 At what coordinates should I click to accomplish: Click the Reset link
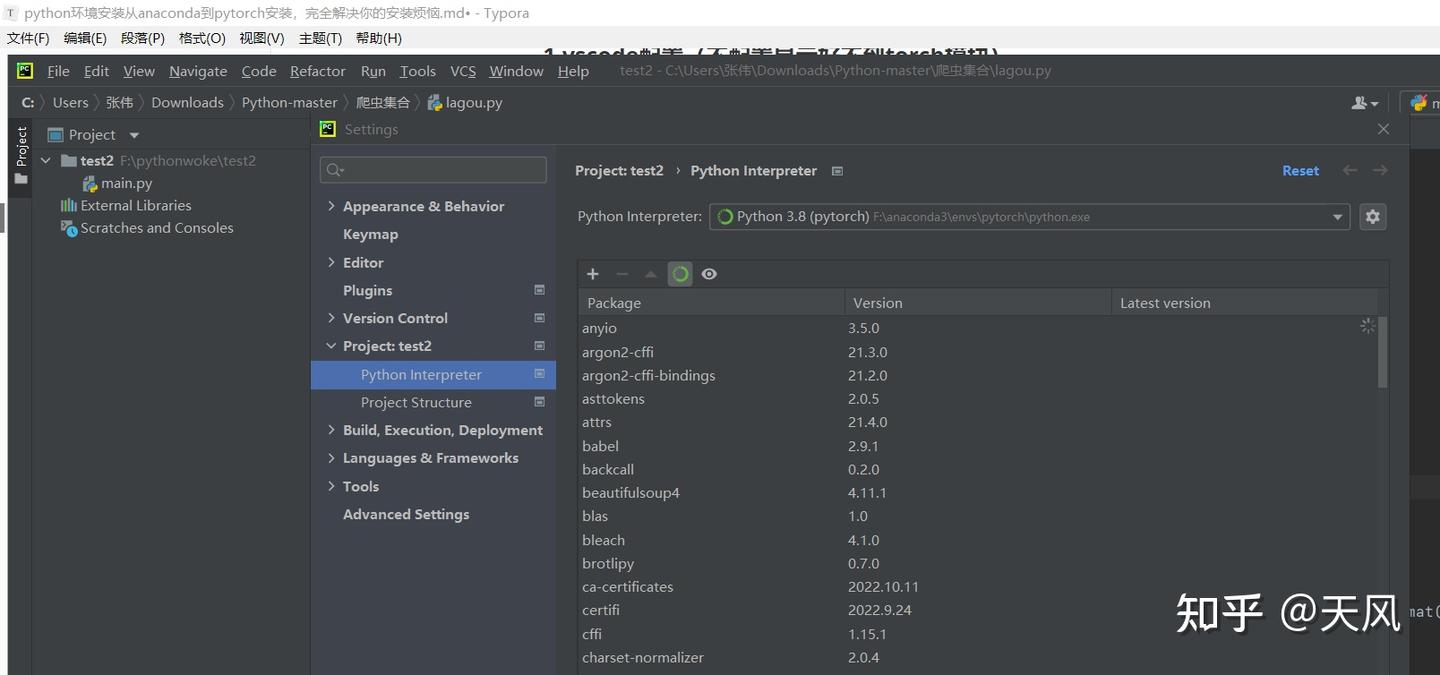(x=1300, y=170)
